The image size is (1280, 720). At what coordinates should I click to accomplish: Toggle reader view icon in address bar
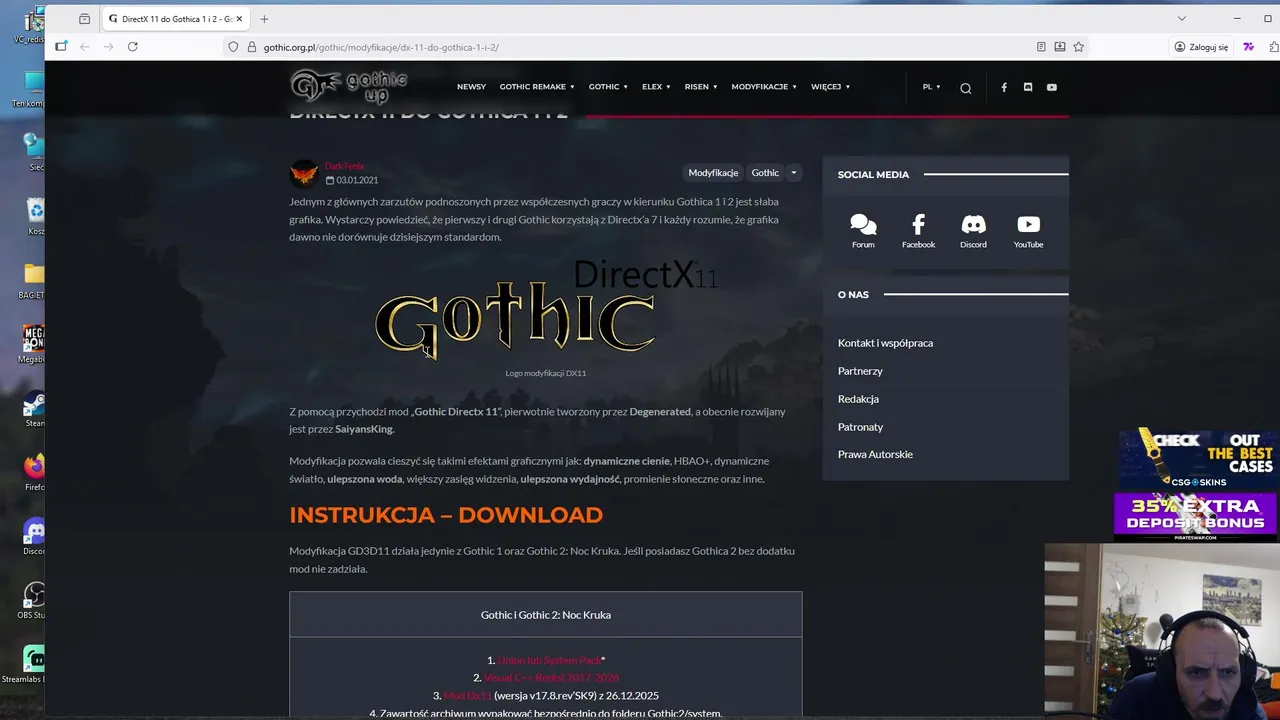tap(1041, 47)
